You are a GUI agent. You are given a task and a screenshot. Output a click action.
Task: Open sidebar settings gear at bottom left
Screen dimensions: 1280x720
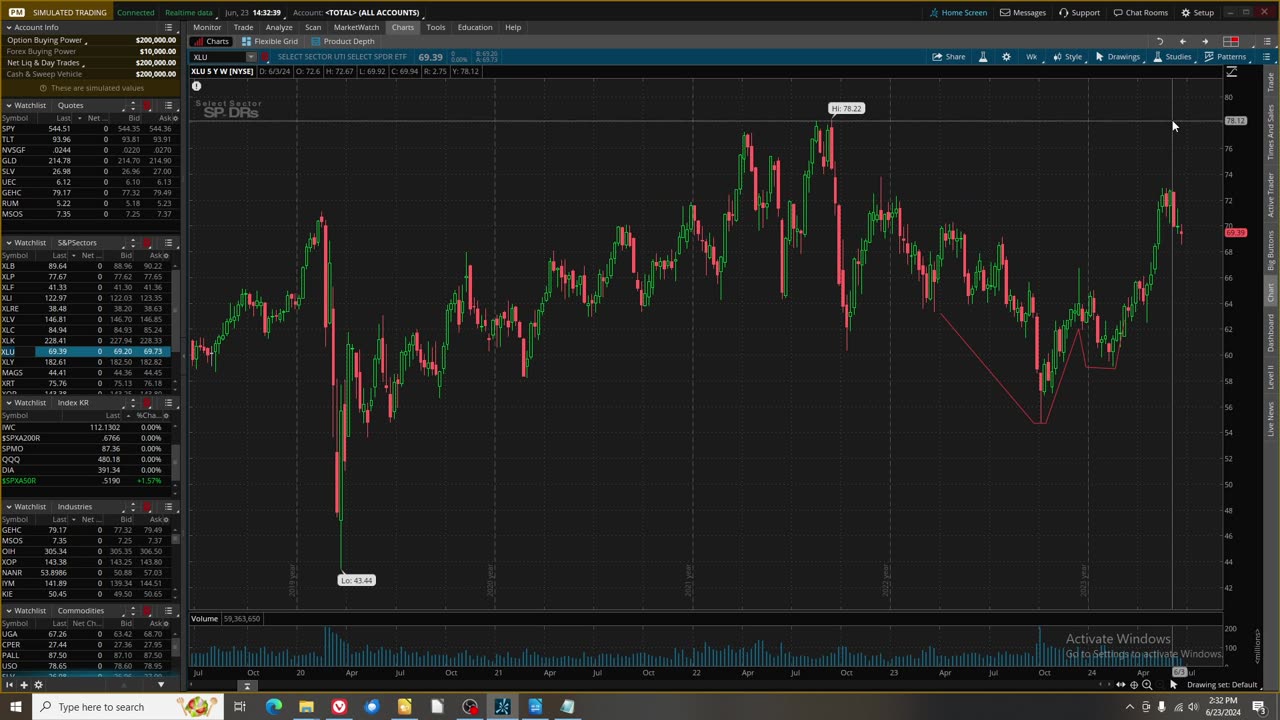coord(38,685)
